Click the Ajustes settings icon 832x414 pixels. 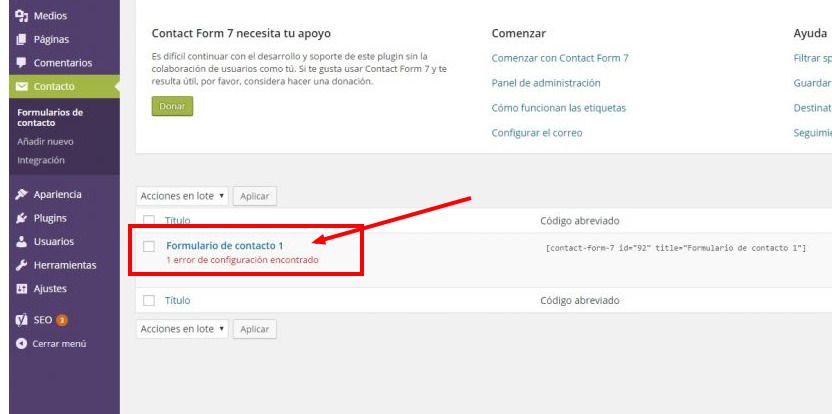(x=21, y=289)
